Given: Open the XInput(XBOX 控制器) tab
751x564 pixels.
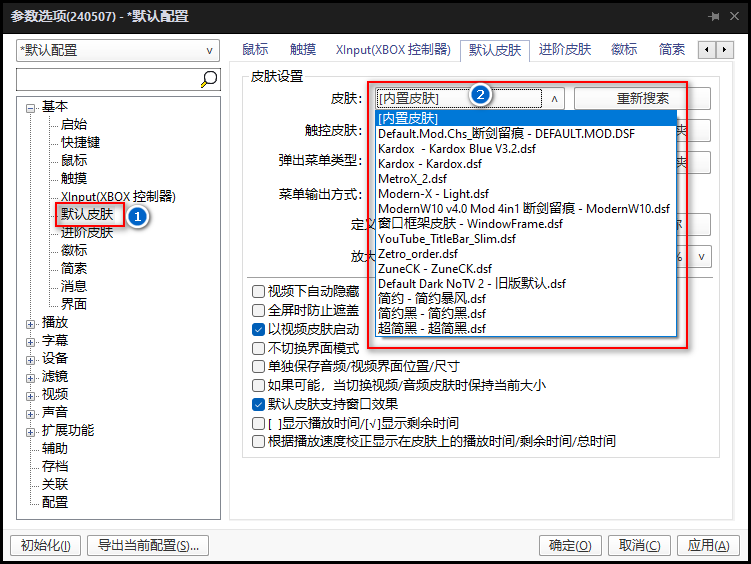Looking at the screenshot, I should click(x=394, y=49).
